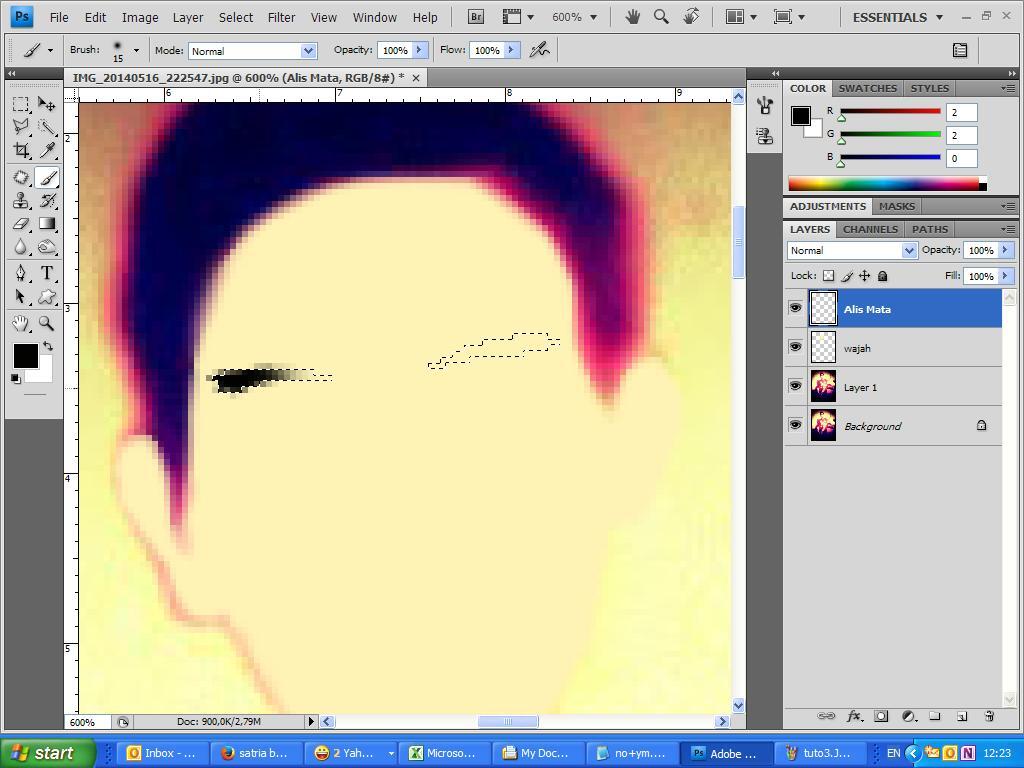
Task: Select the Eraser tool
Action: [21, 223]
